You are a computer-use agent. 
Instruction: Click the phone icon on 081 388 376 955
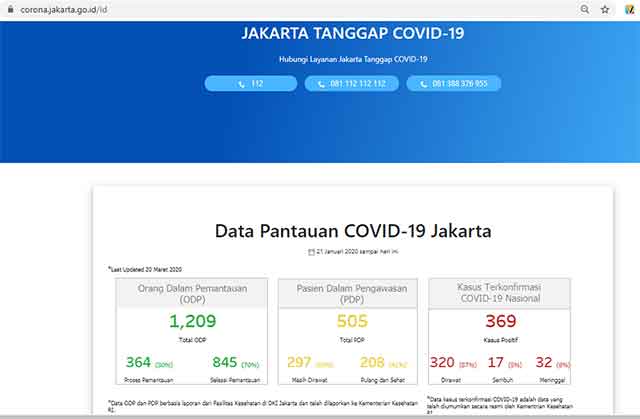(x=424, y=84)
